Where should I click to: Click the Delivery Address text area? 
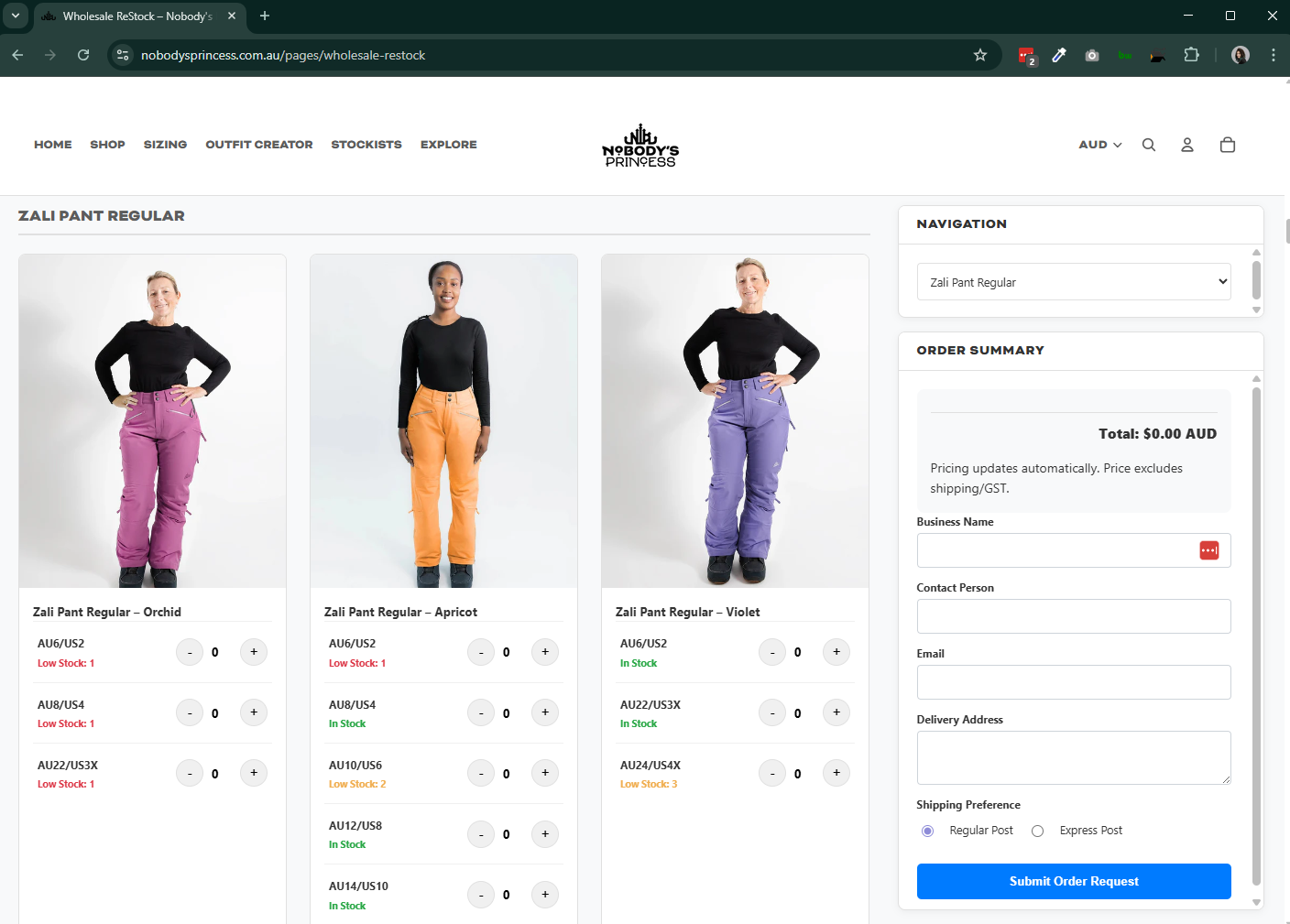coord(1073,757)
